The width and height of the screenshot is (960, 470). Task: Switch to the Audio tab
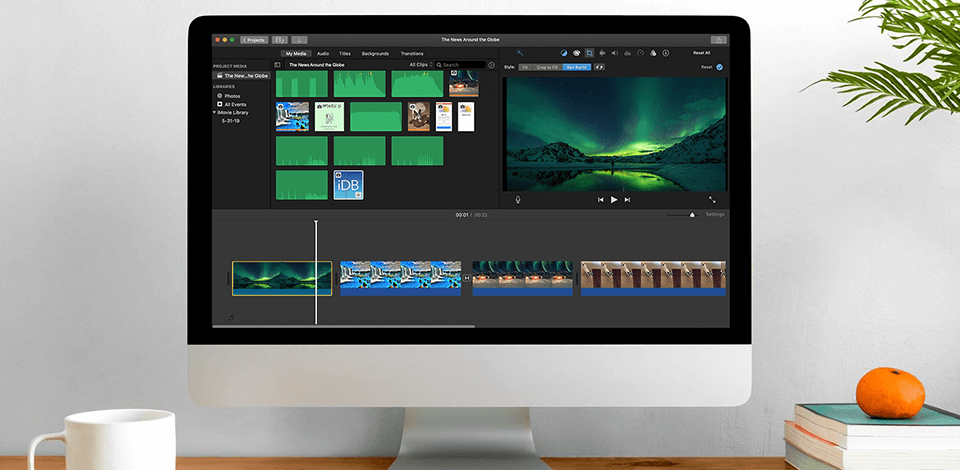(x=323, y=53)
